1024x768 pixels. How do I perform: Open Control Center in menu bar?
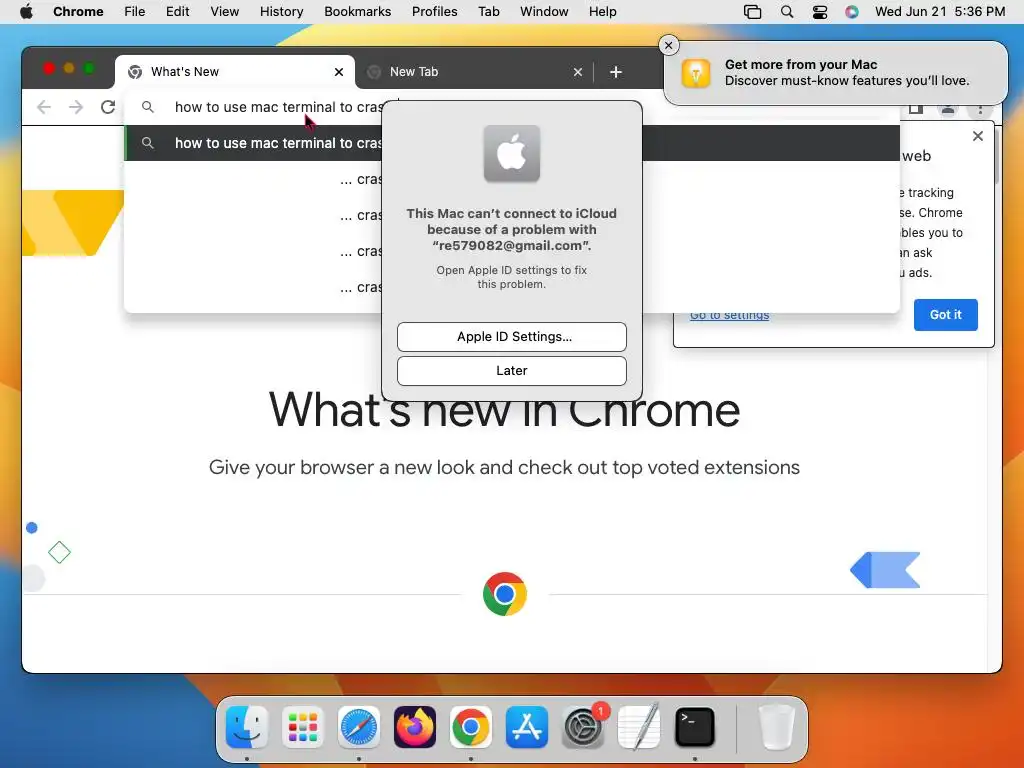click(820, 12)
